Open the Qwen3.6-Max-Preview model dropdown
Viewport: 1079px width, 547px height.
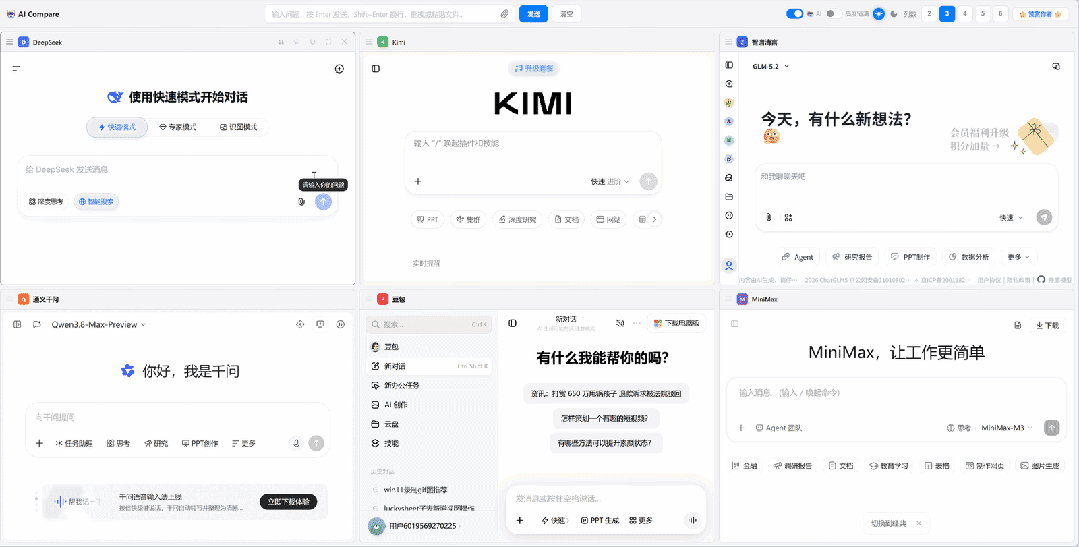pos(98,324)
